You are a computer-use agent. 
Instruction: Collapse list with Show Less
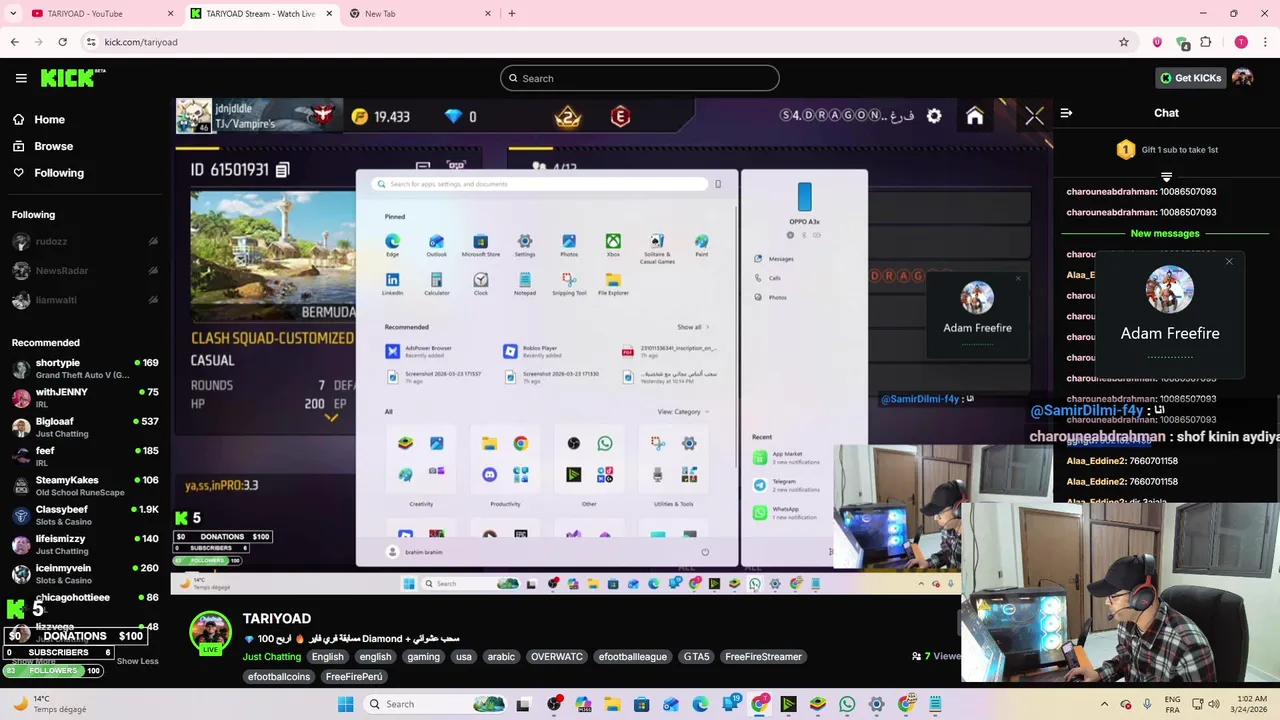click(137, 661)
